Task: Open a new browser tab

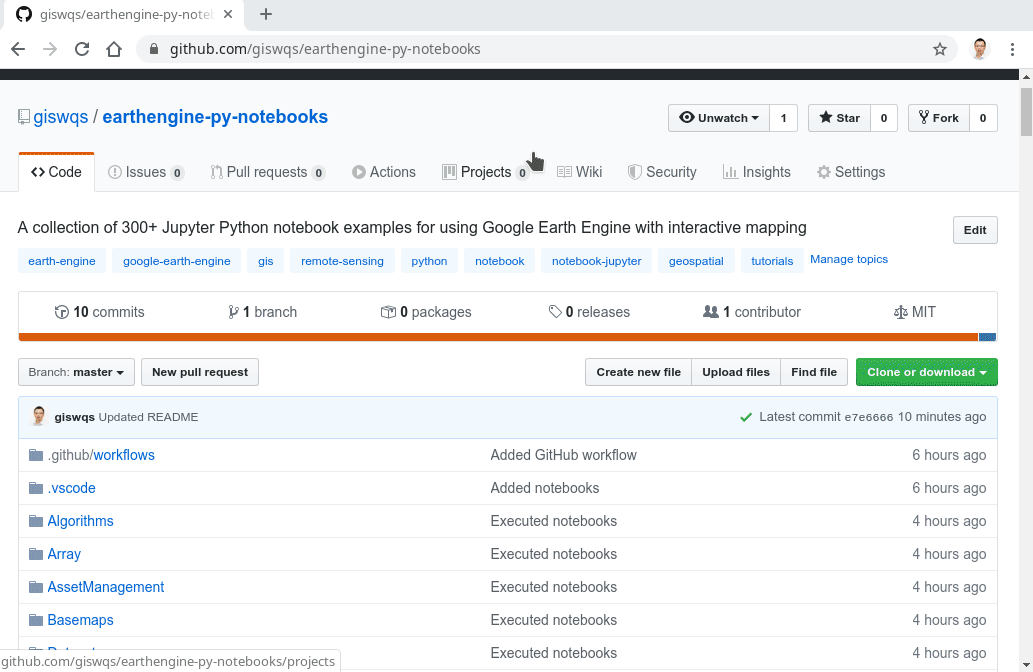Action: pos(266,15)
